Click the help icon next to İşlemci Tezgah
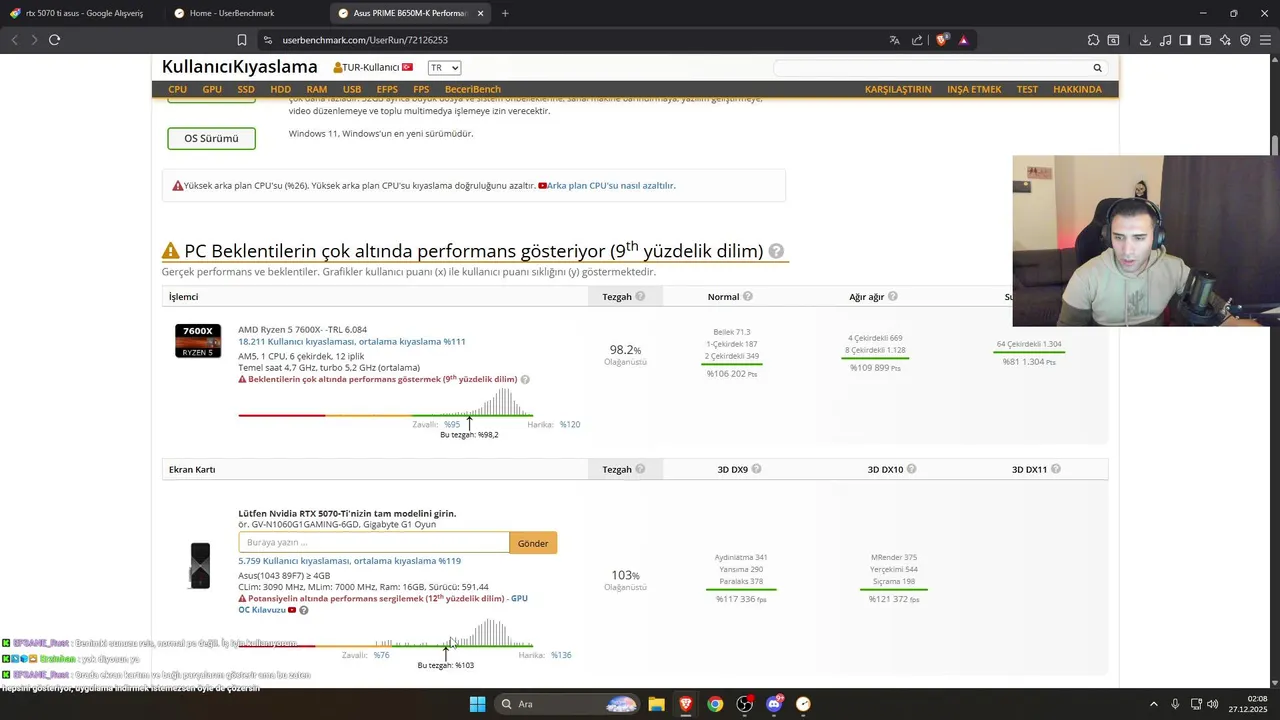The height and width of the screenshot is (720, 1280). (640, 296)
